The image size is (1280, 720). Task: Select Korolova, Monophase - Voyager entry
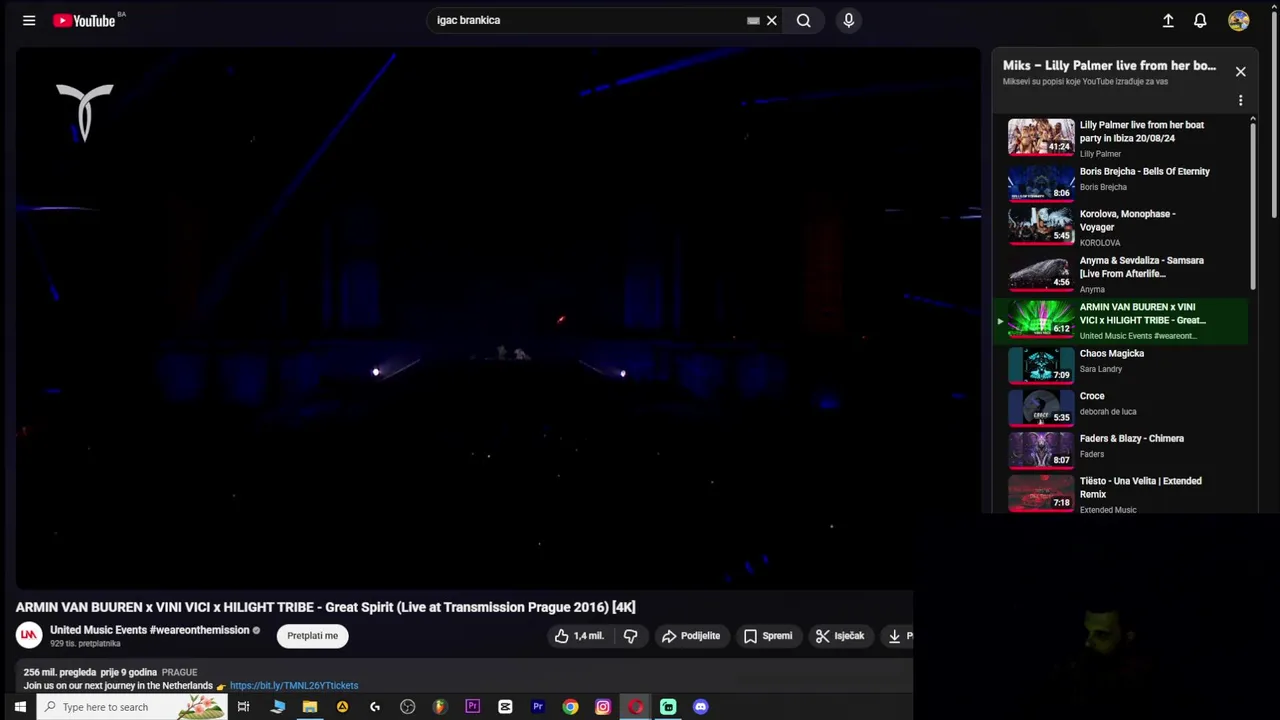pos(1120,227)
